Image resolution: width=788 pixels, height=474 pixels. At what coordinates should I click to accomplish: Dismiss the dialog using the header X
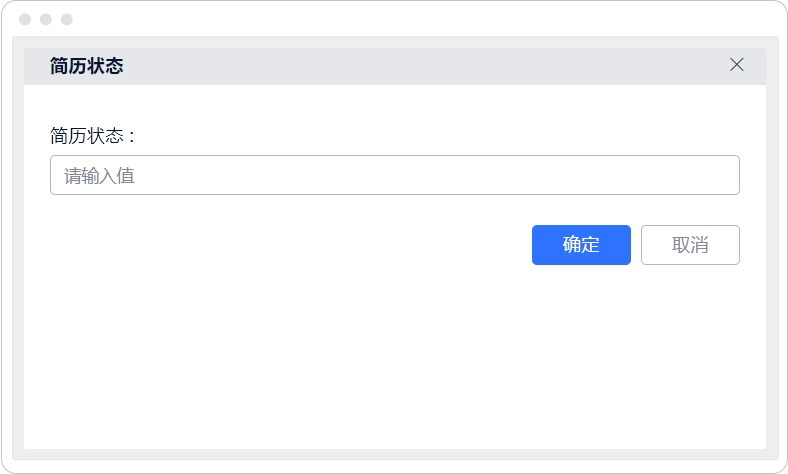(737, 65)
